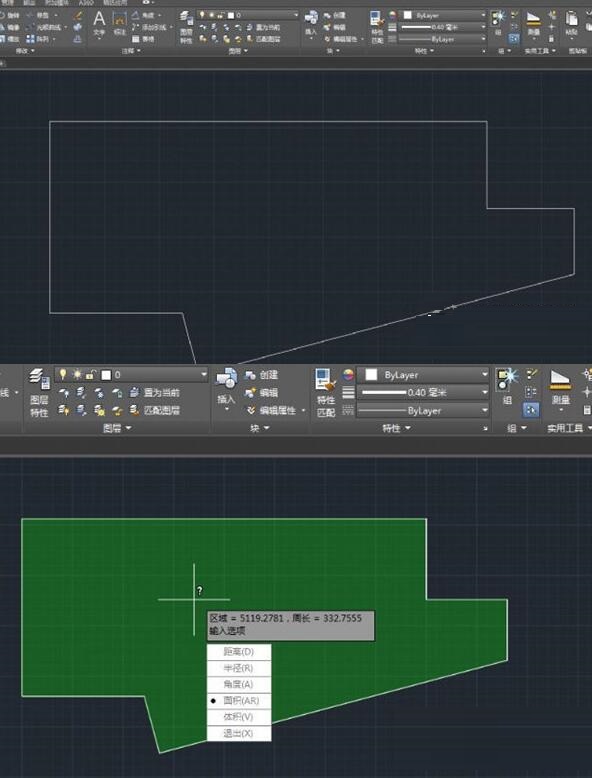The image size is (592, 778).
Task: Click 文字 text tool in upper ribbon
Action: click(99, 22)
